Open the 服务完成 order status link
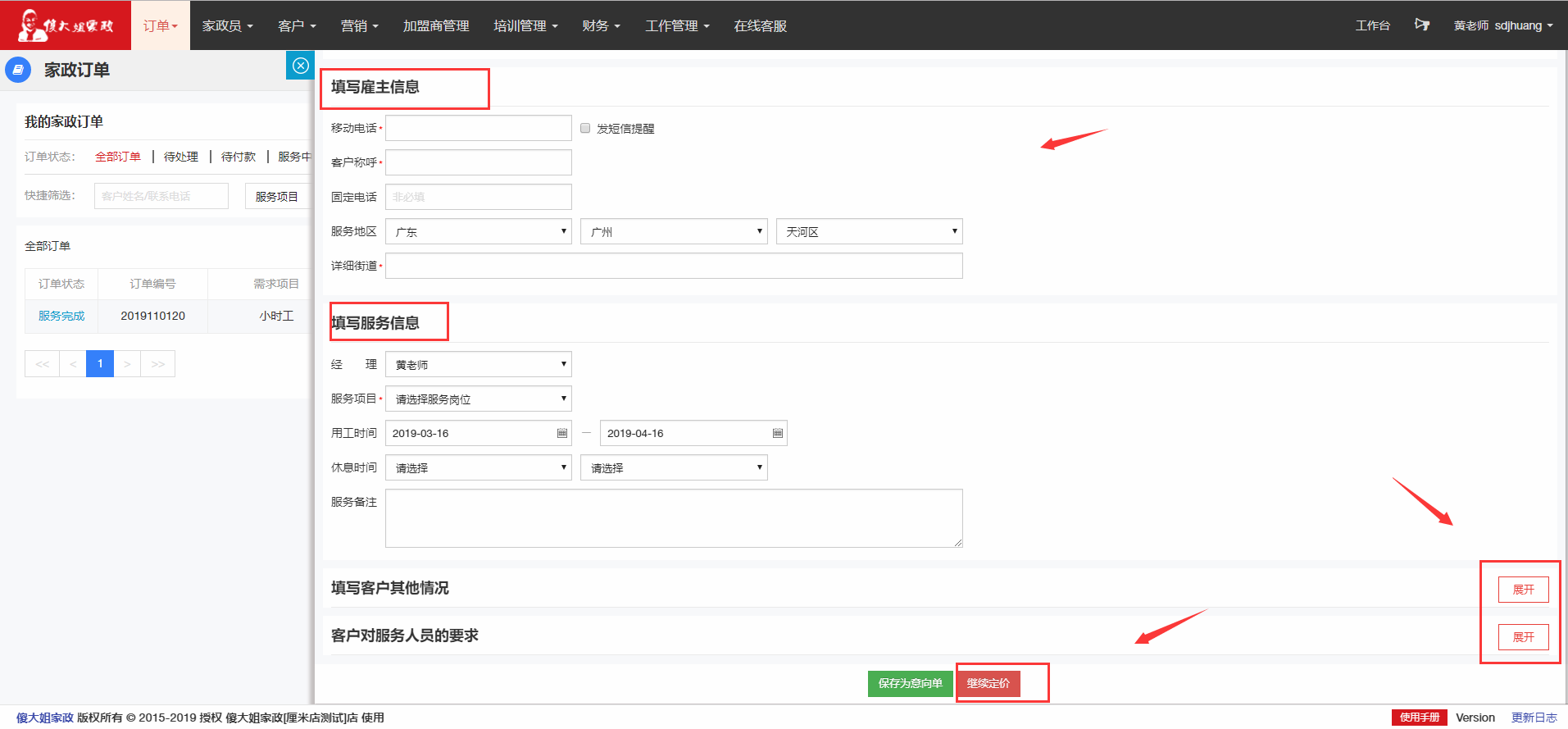The height and width of the screenshot is (729, 1568). tap(61, 316)
